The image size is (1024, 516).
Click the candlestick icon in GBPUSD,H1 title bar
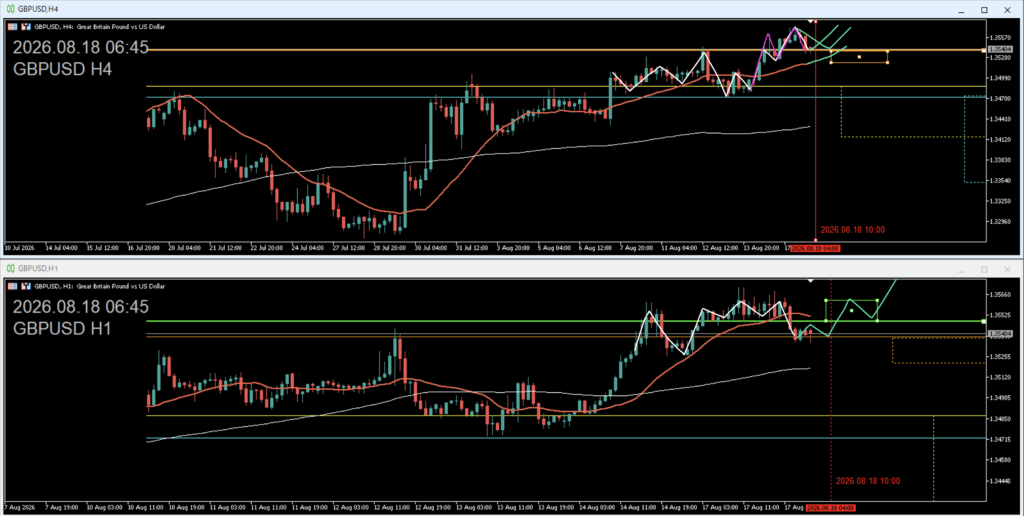pos(10,268)
